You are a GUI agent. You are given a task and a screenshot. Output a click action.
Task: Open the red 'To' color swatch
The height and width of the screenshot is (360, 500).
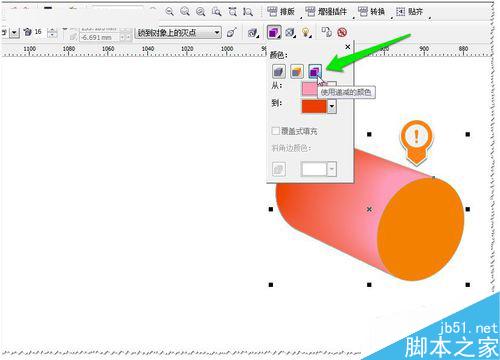314,106
